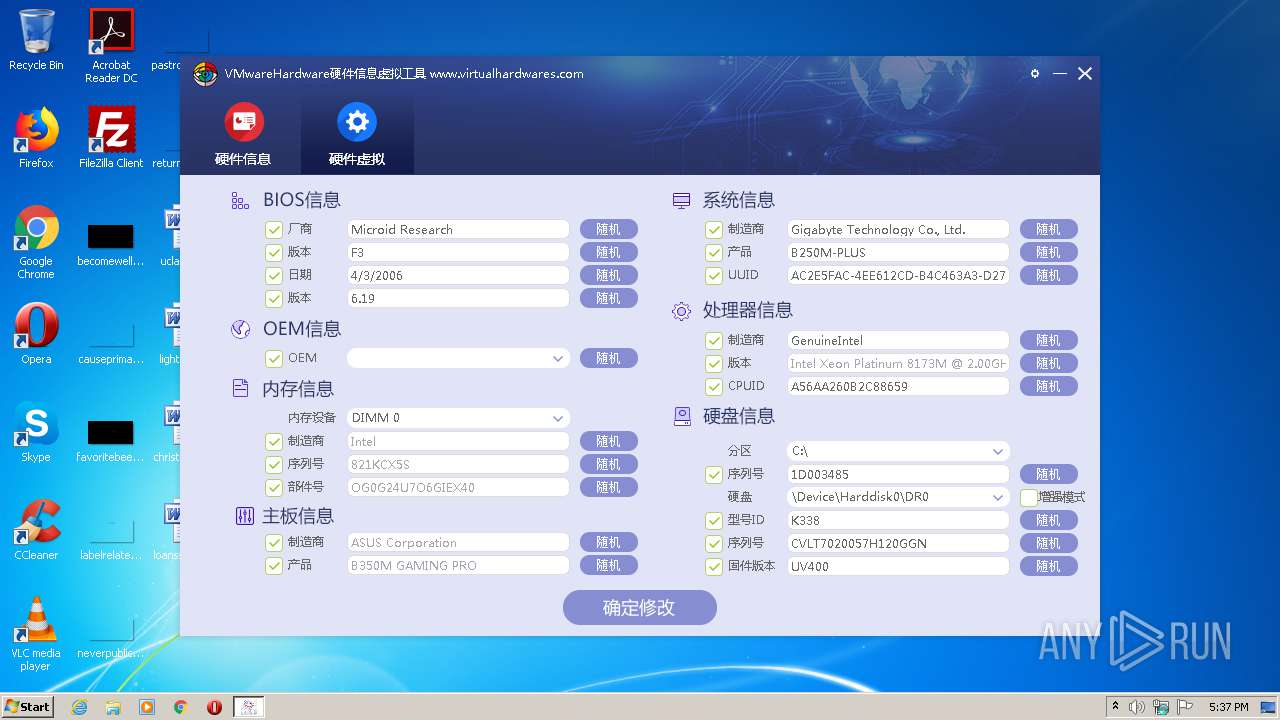Click the partition serial field 1D003485
1280x720 pixels.
(898, 474)
